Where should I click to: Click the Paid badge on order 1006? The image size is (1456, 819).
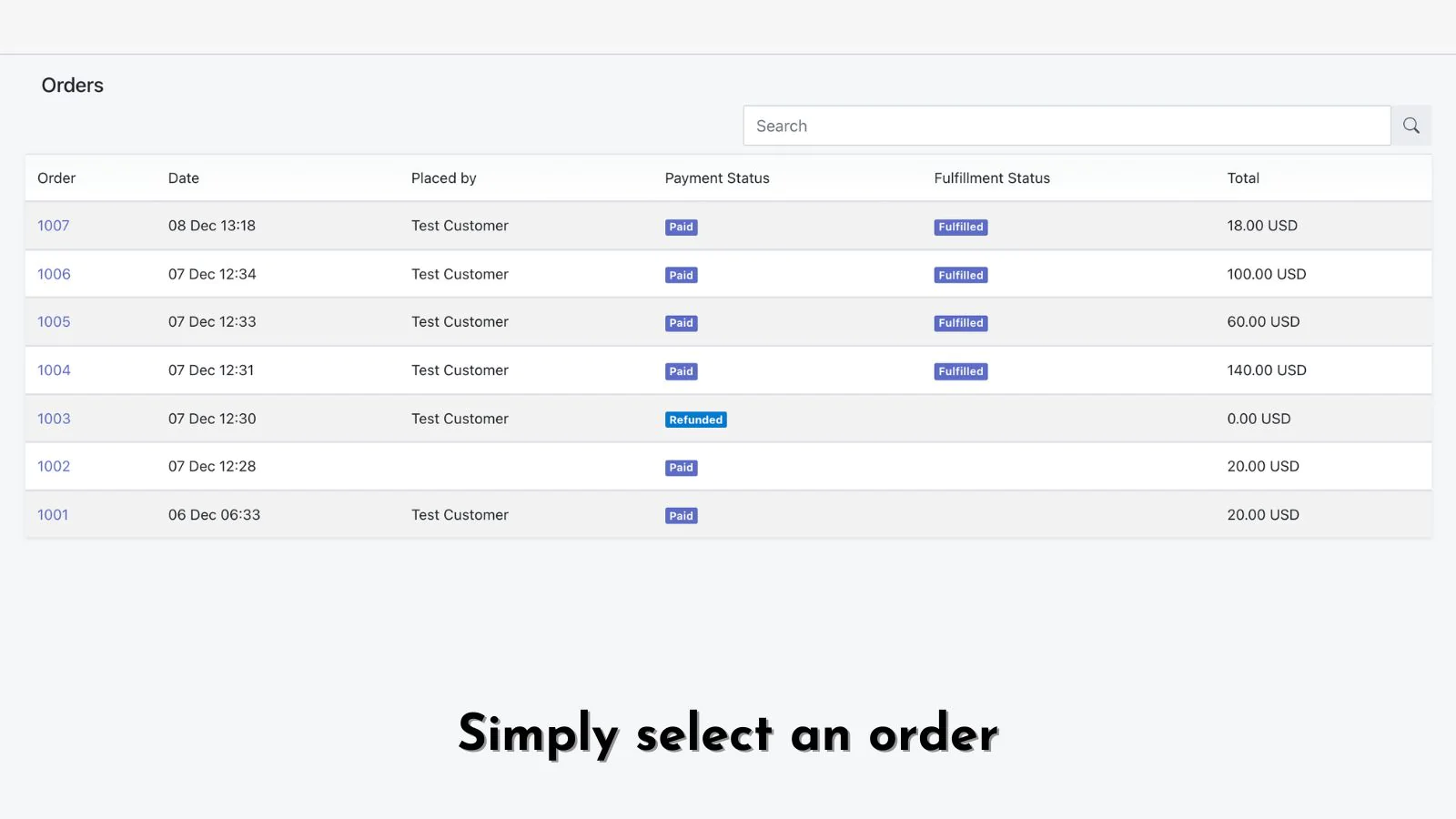tap(682, 275)
